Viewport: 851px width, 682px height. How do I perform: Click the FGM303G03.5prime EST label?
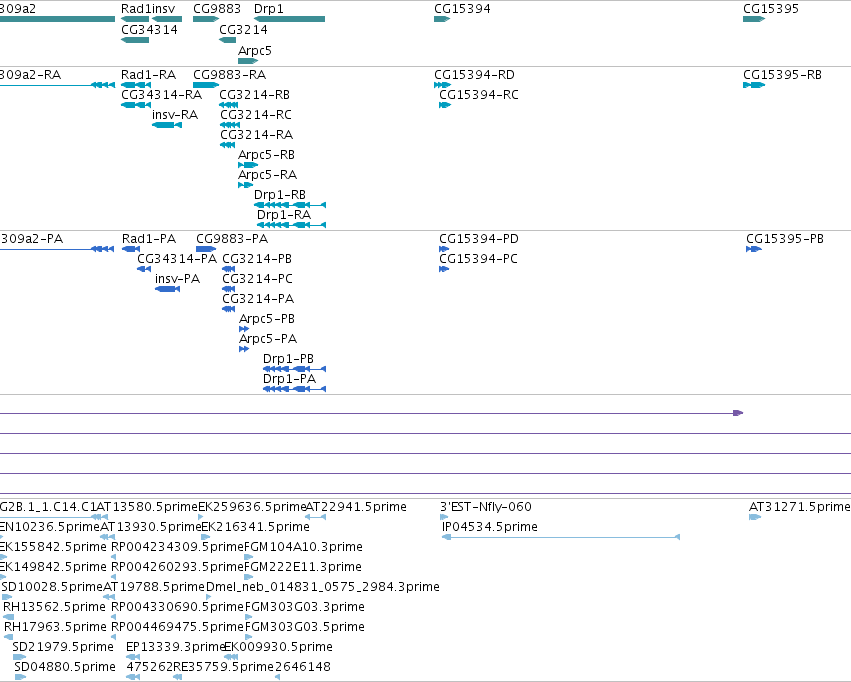[x=304, y=627]
